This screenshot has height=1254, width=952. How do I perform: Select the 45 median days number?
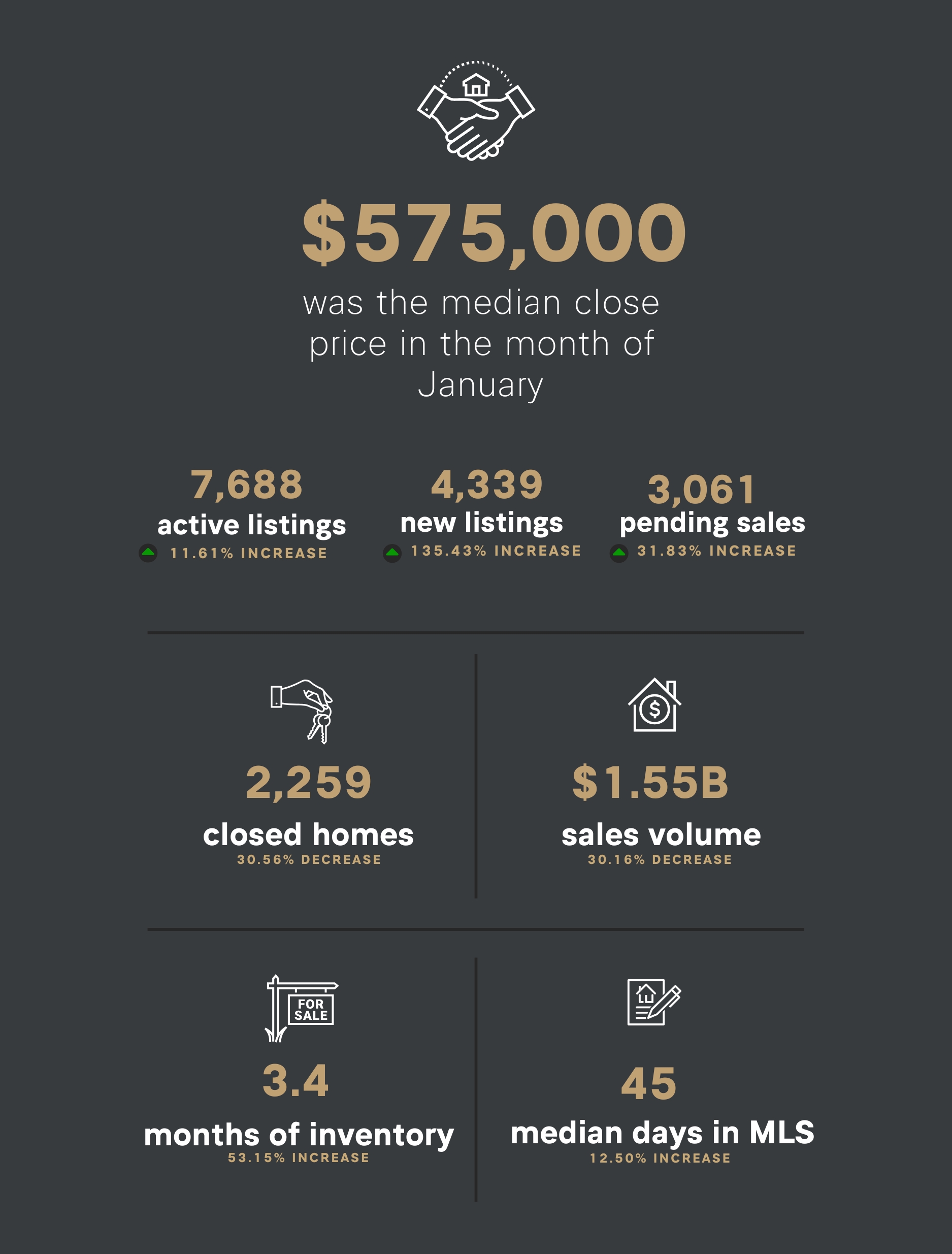click(649, 1084)
